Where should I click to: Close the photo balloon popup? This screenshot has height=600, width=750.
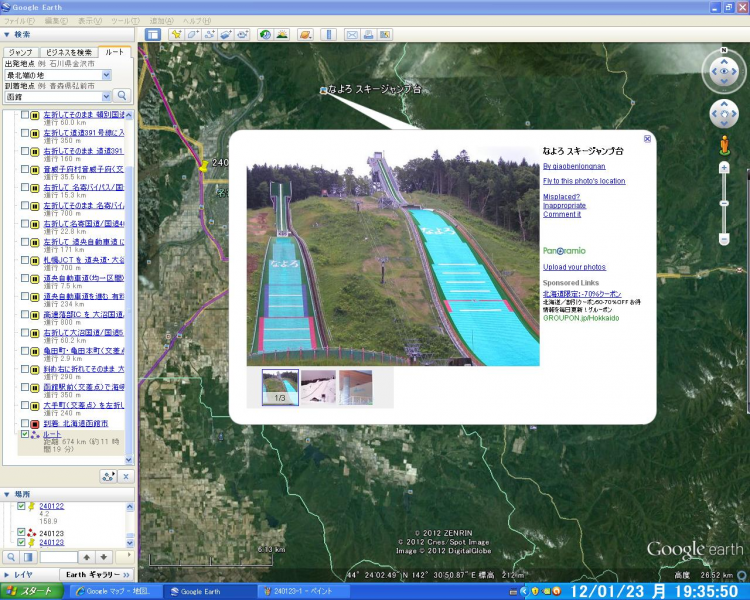647,139
